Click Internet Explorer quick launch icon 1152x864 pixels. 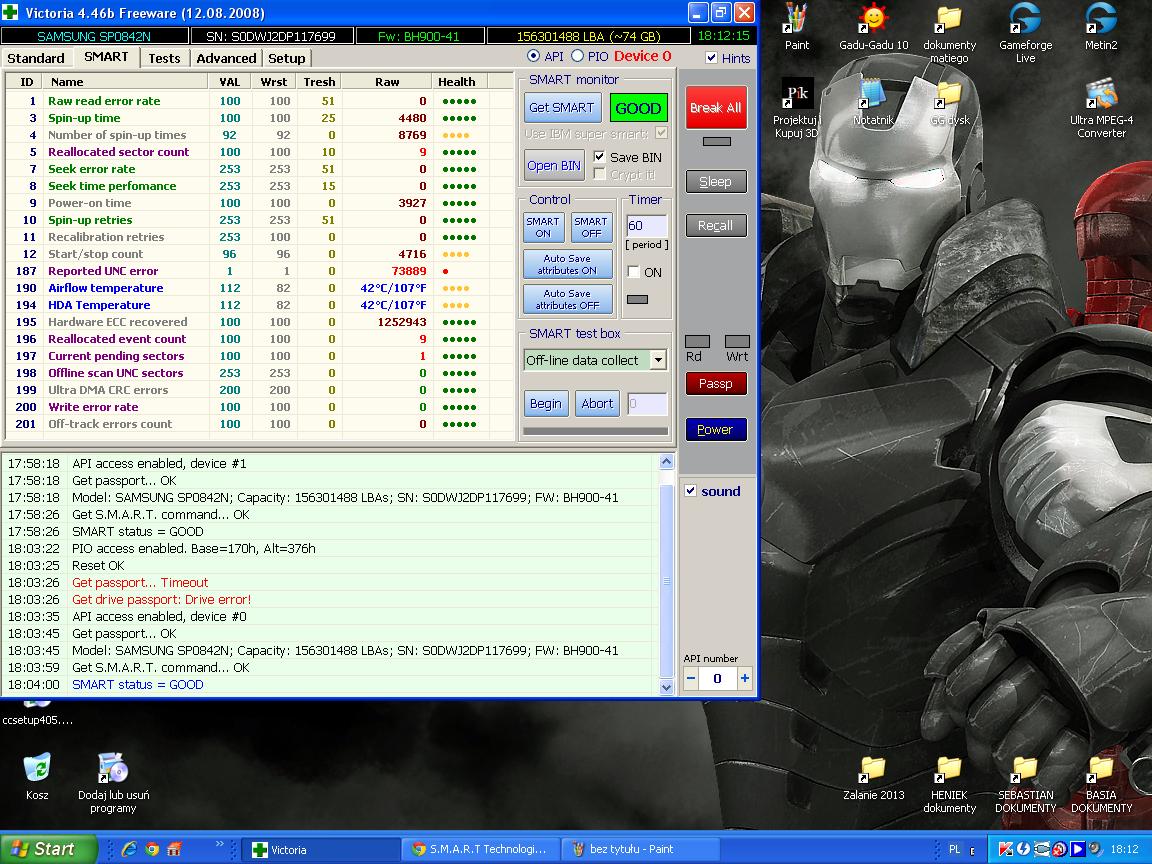pyautogui.click(x=129, y=849)
